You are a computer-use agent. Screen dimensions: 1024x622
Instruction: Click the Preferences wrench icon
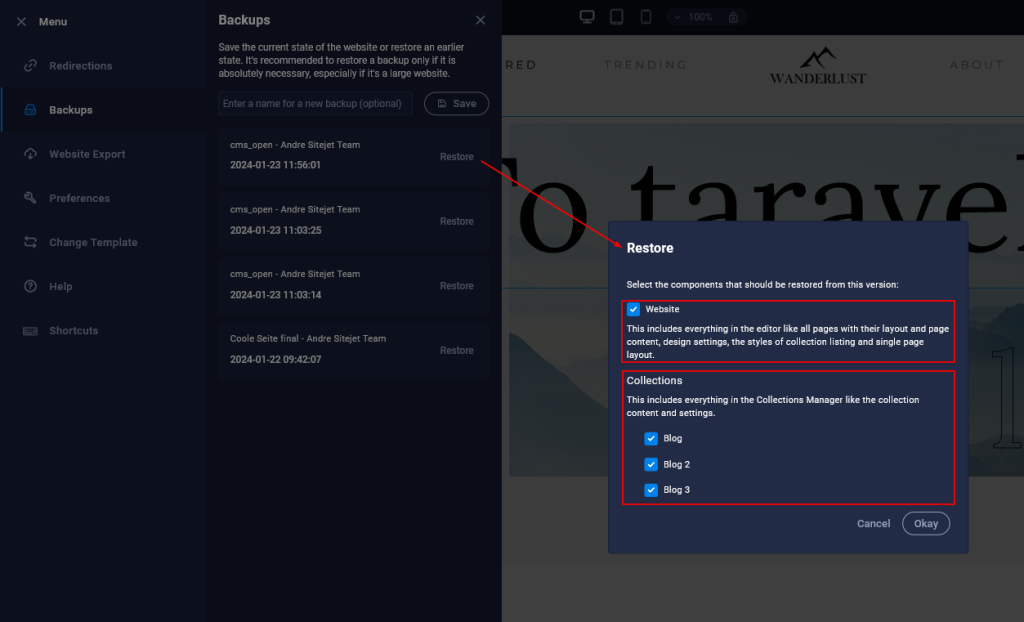click(x=30, y=197)
